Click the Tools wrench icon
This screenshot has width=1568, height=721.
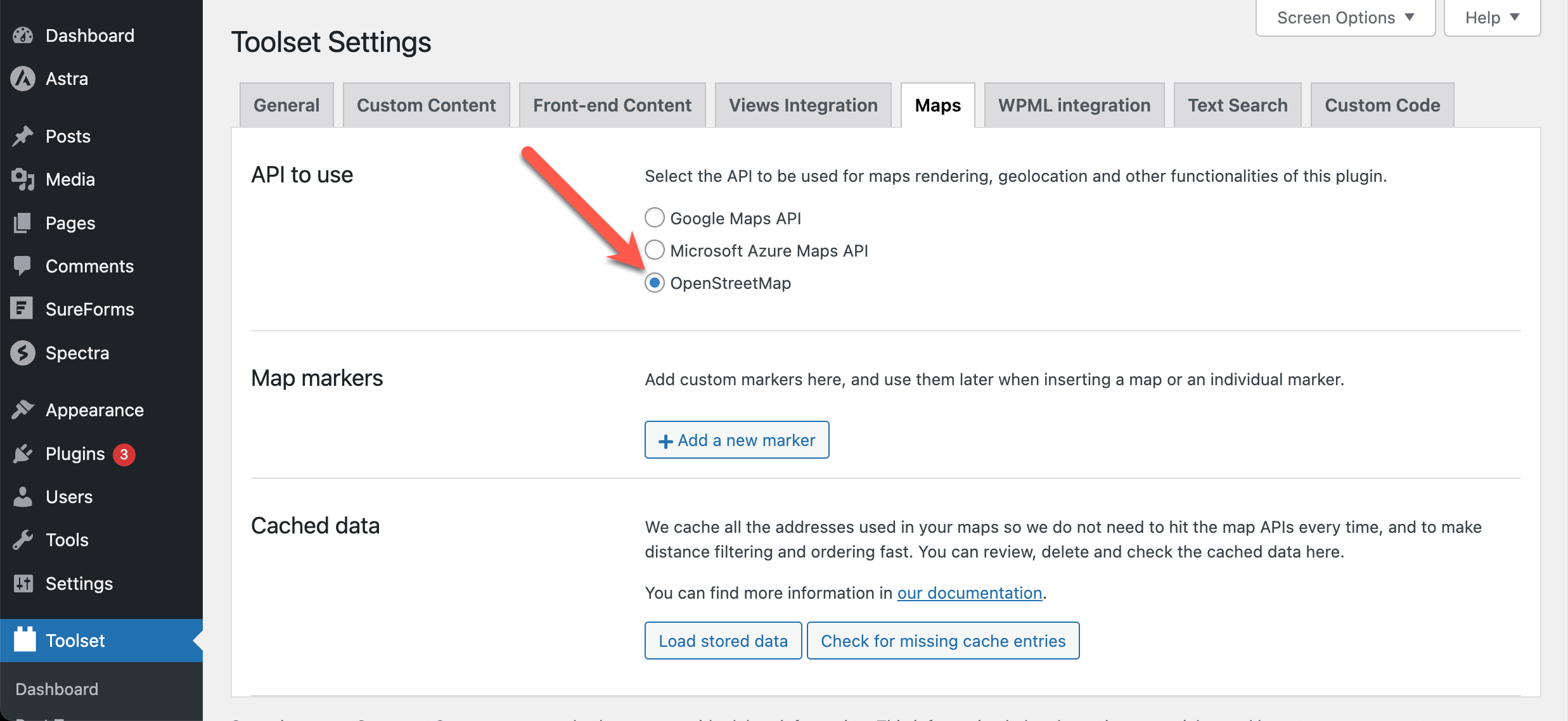pyautogui.click(x=23, y=540)
